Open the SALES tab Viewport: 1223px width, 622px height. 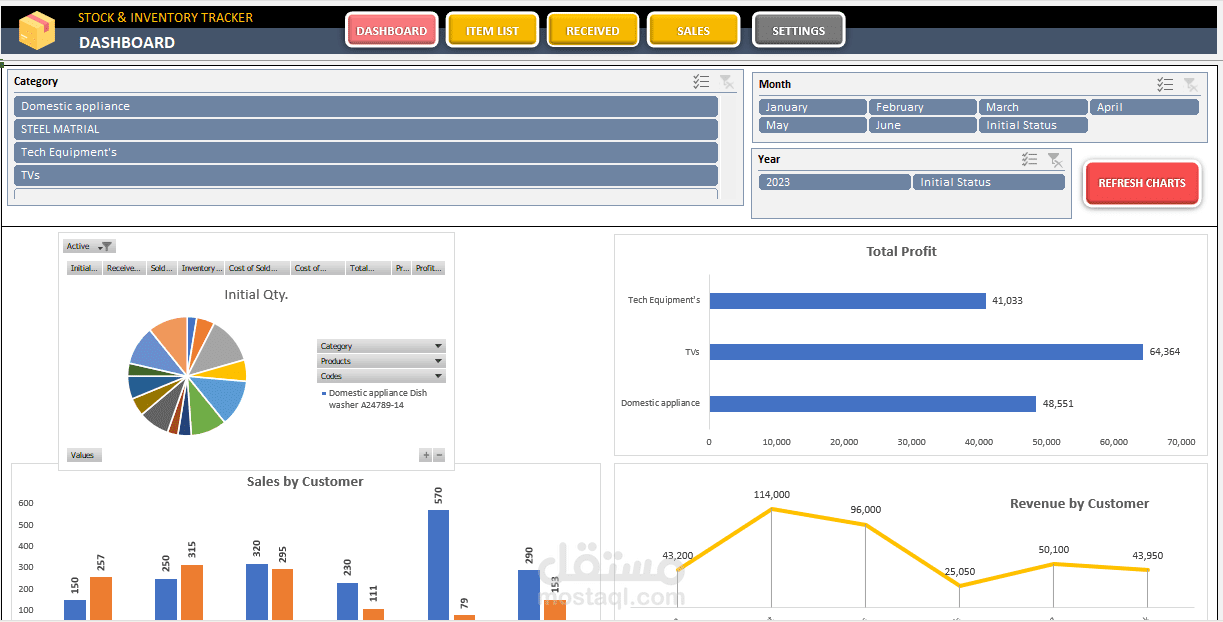click(x=693, y=30)
